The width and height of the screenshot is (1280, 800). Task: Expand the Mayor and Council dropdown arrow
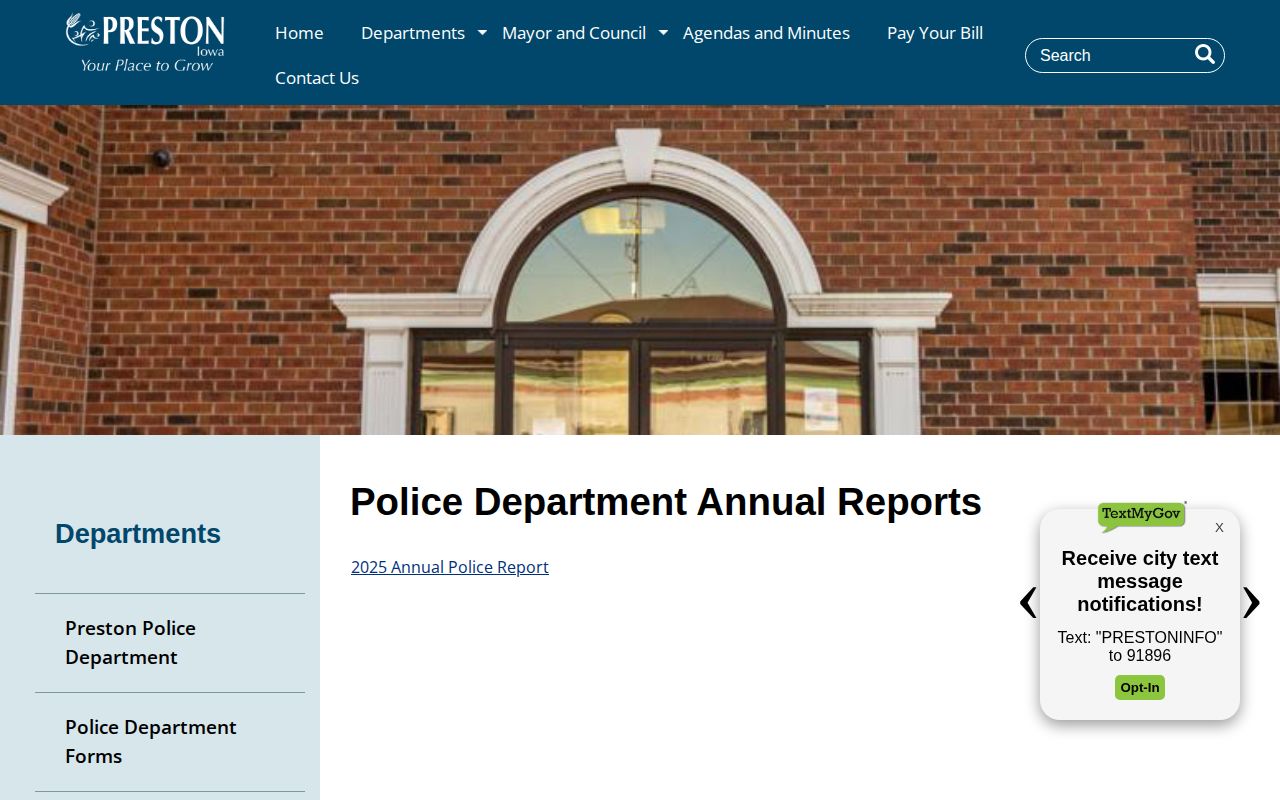[663, 33]
